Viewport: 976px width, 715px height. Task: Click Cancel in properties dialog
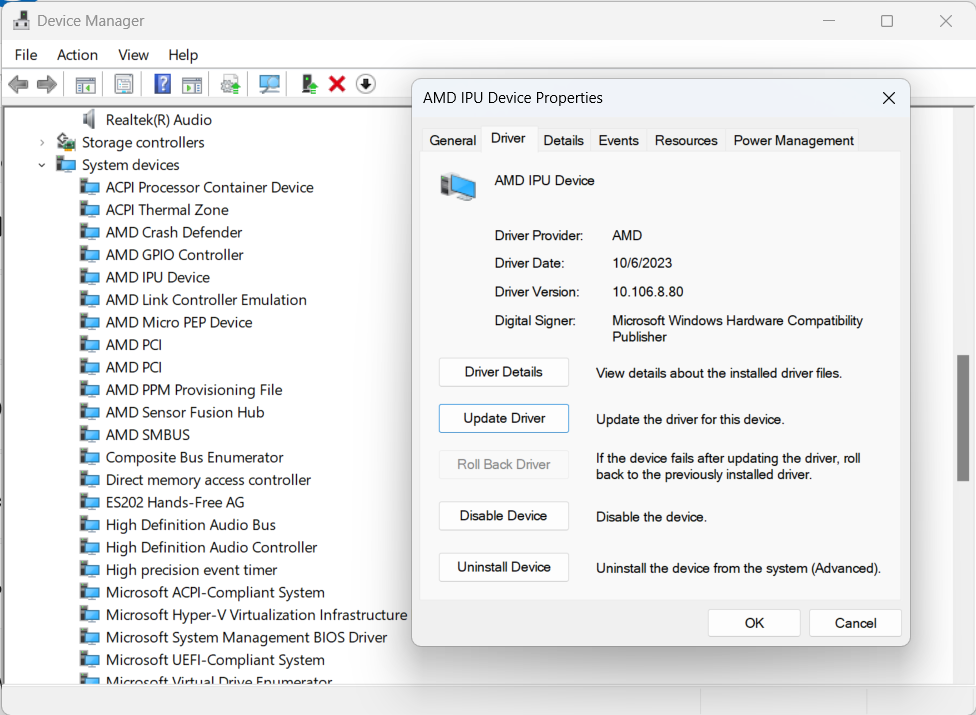[x=855, y=623]
